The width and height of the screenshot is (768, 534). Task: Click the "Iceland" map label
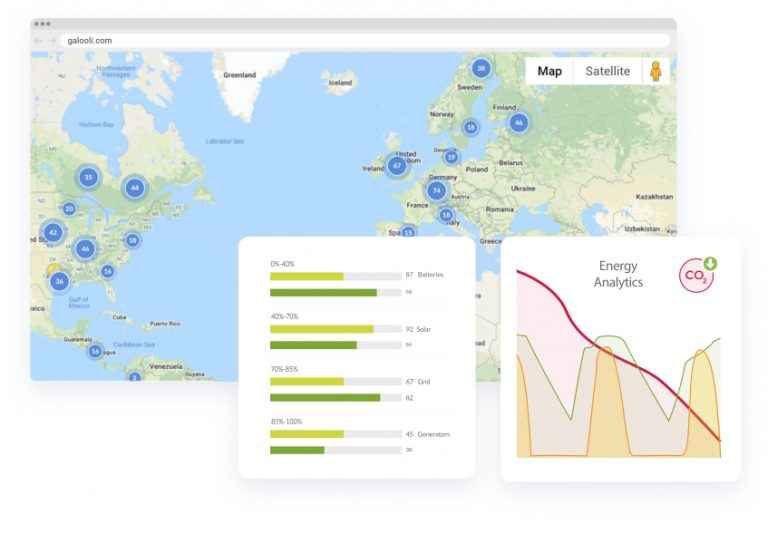(x=340, y=83)
